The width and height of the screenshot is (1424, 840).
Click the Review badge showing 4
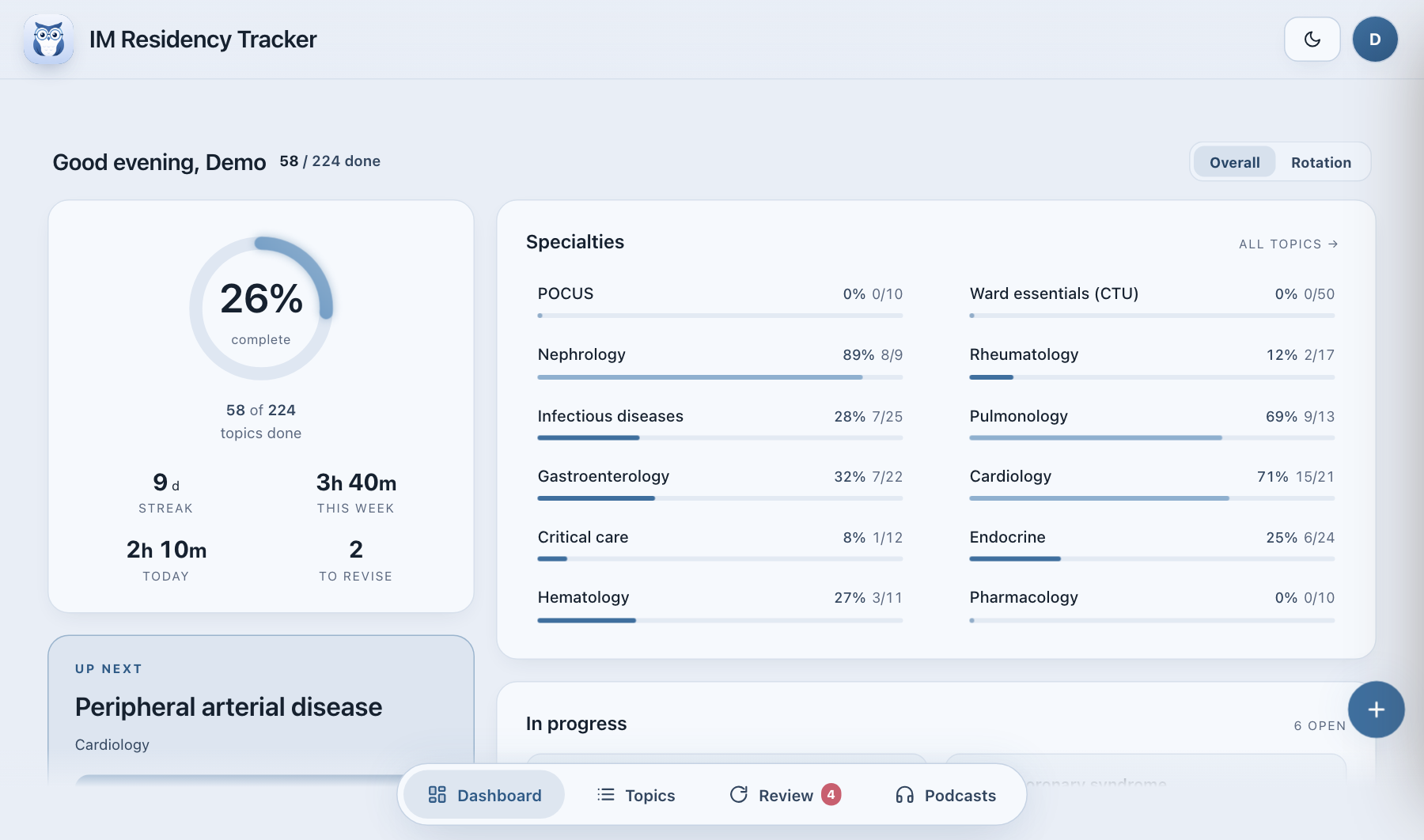[x=831, y=794]
